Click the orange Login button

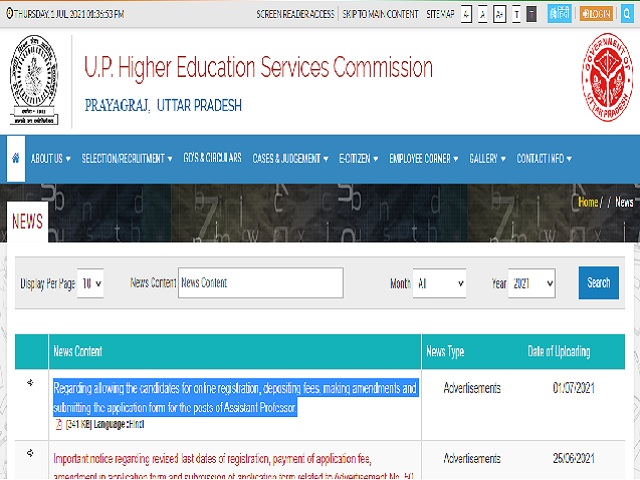click(596, 14)
